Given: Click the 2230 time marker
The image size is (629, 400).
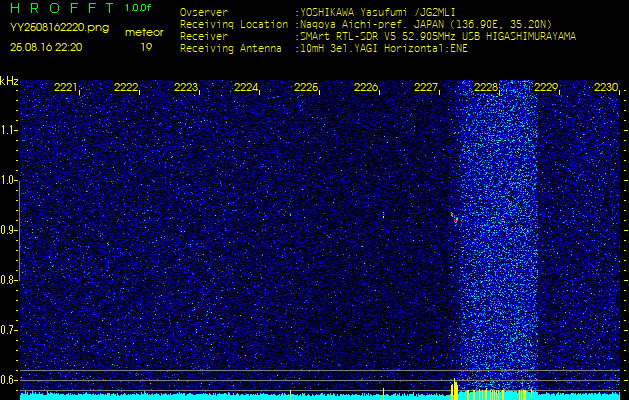Looking at the screenshot, I should 606,87.
